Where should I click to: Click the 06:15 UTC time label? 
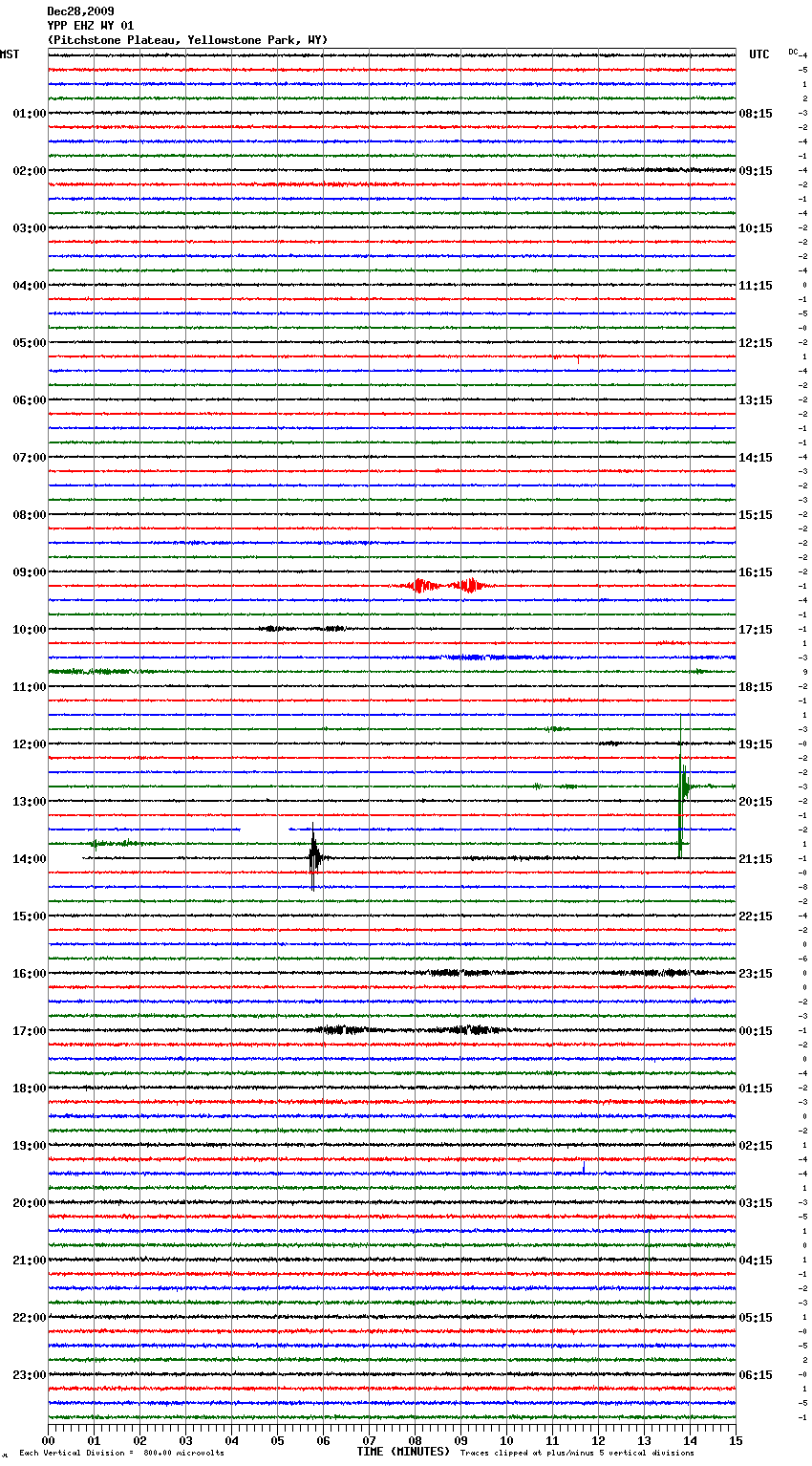coord(756,1375)
